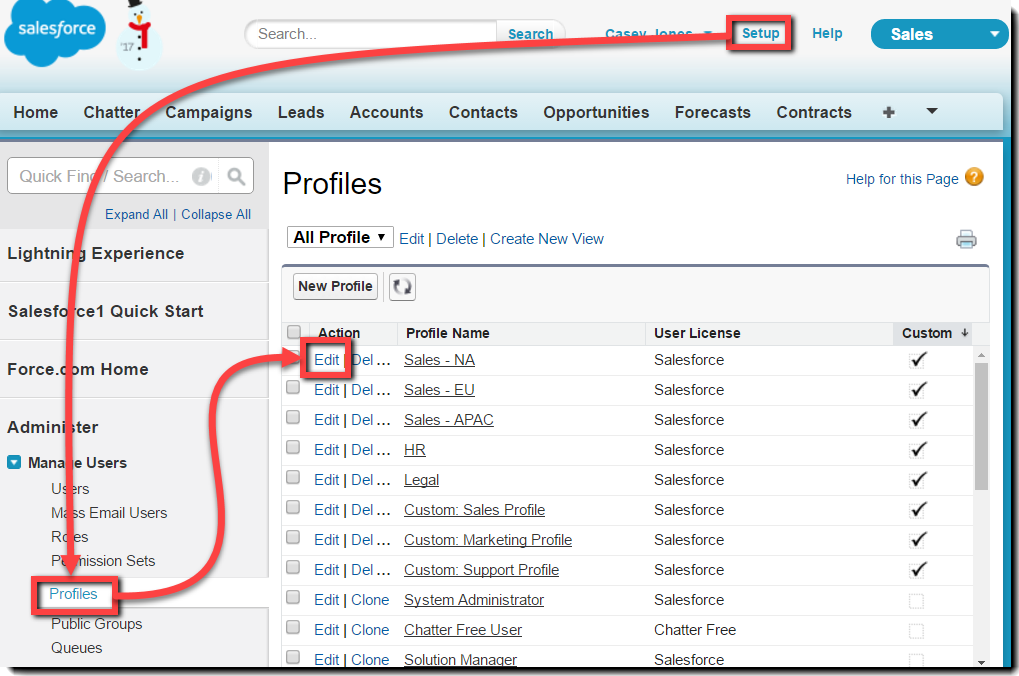1019x676 pixels.
Task: Click the plus icon to add a tab
Action: [x=888, y=112]
